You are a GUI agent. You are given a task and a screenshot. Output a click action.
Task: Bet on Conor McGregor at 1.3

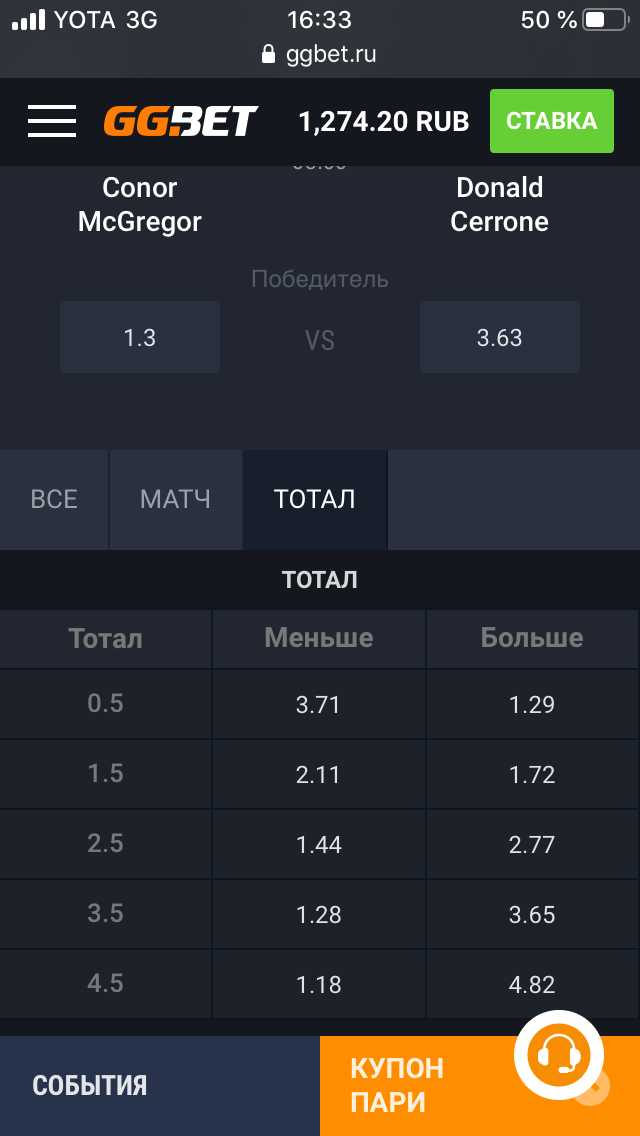coord(140,338)
